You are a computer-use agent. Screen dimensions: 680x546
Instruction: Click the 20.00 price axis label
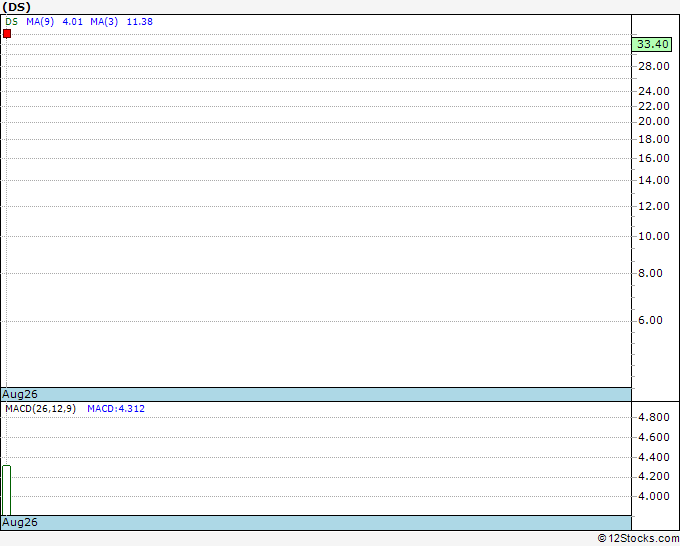point(654,121)
